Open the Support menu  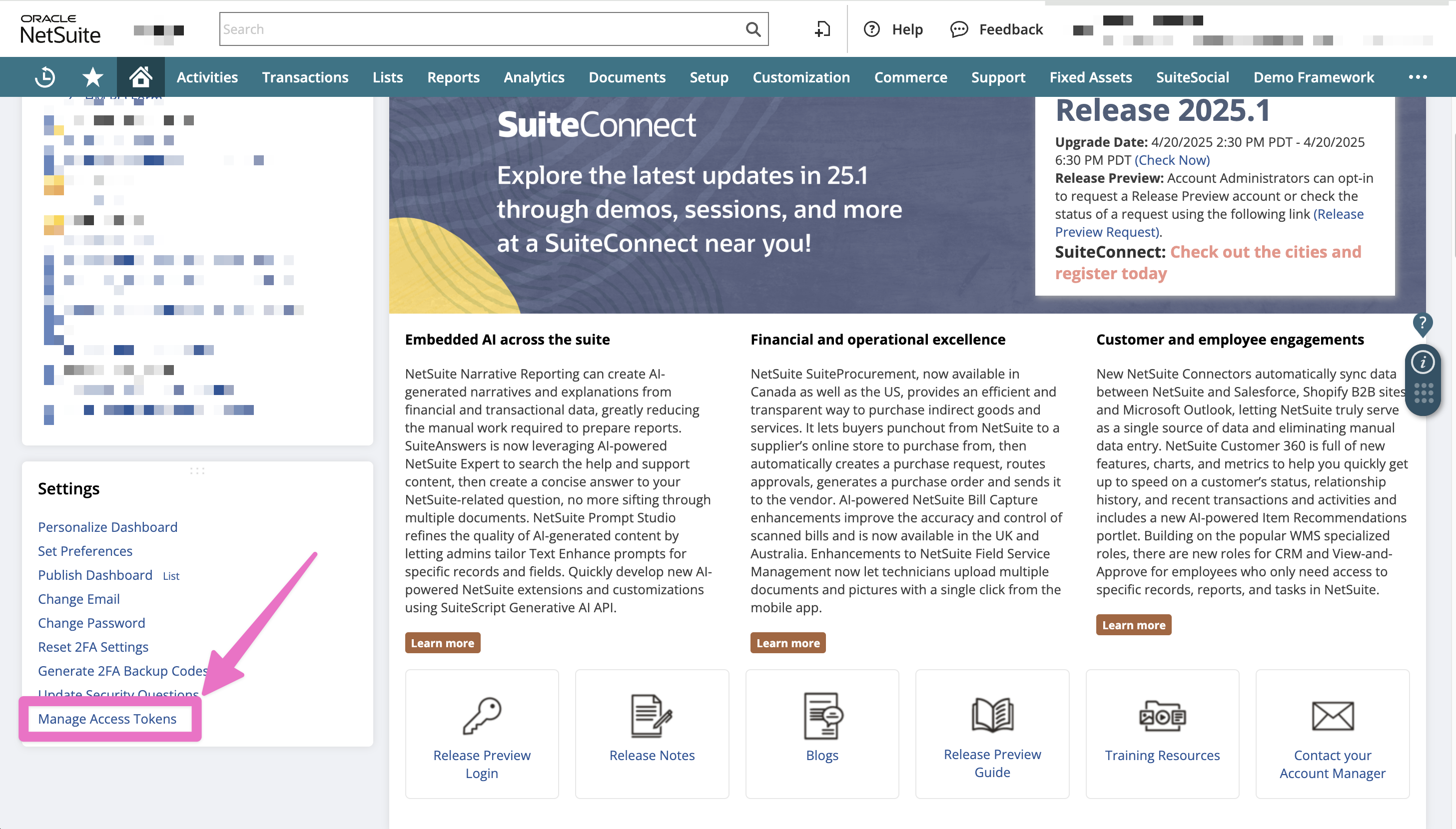click(x=998, y=77)
